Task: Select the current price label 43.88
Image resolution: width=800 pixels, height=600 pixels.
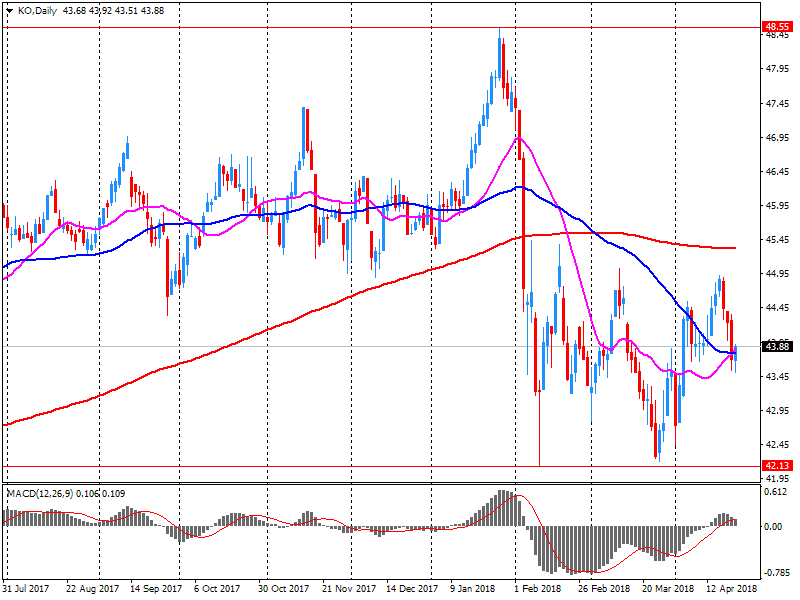Action: [x=777, y=347]
